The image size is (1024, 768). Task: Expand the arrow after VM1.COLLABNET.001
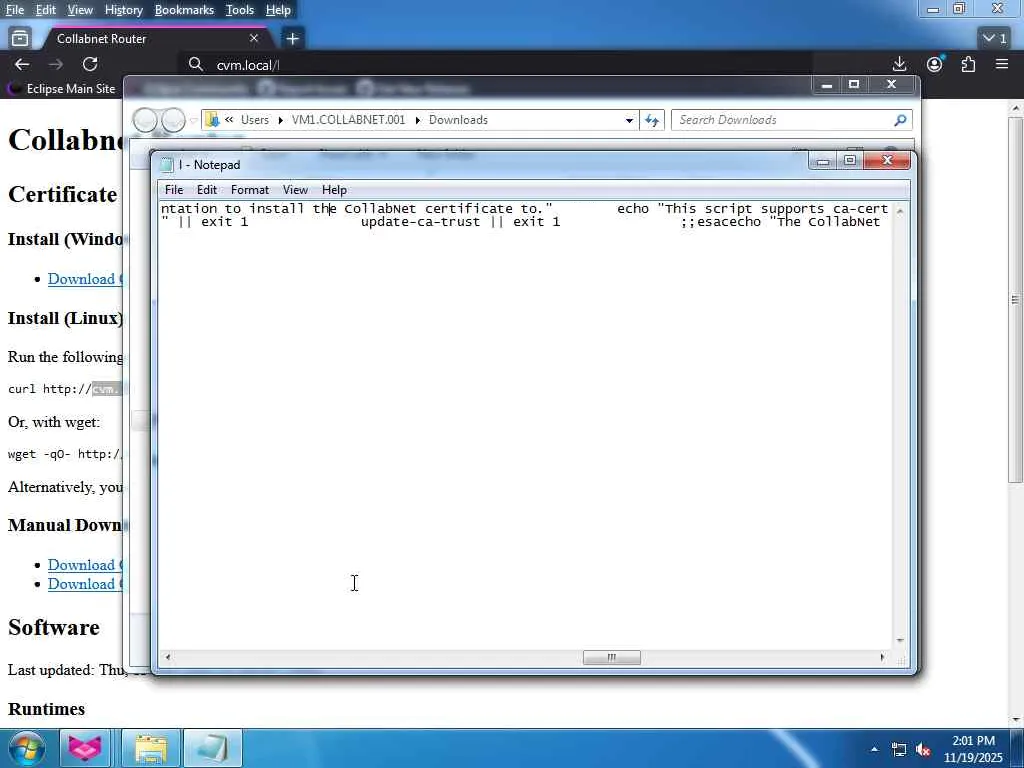click(x=417, y=120)
